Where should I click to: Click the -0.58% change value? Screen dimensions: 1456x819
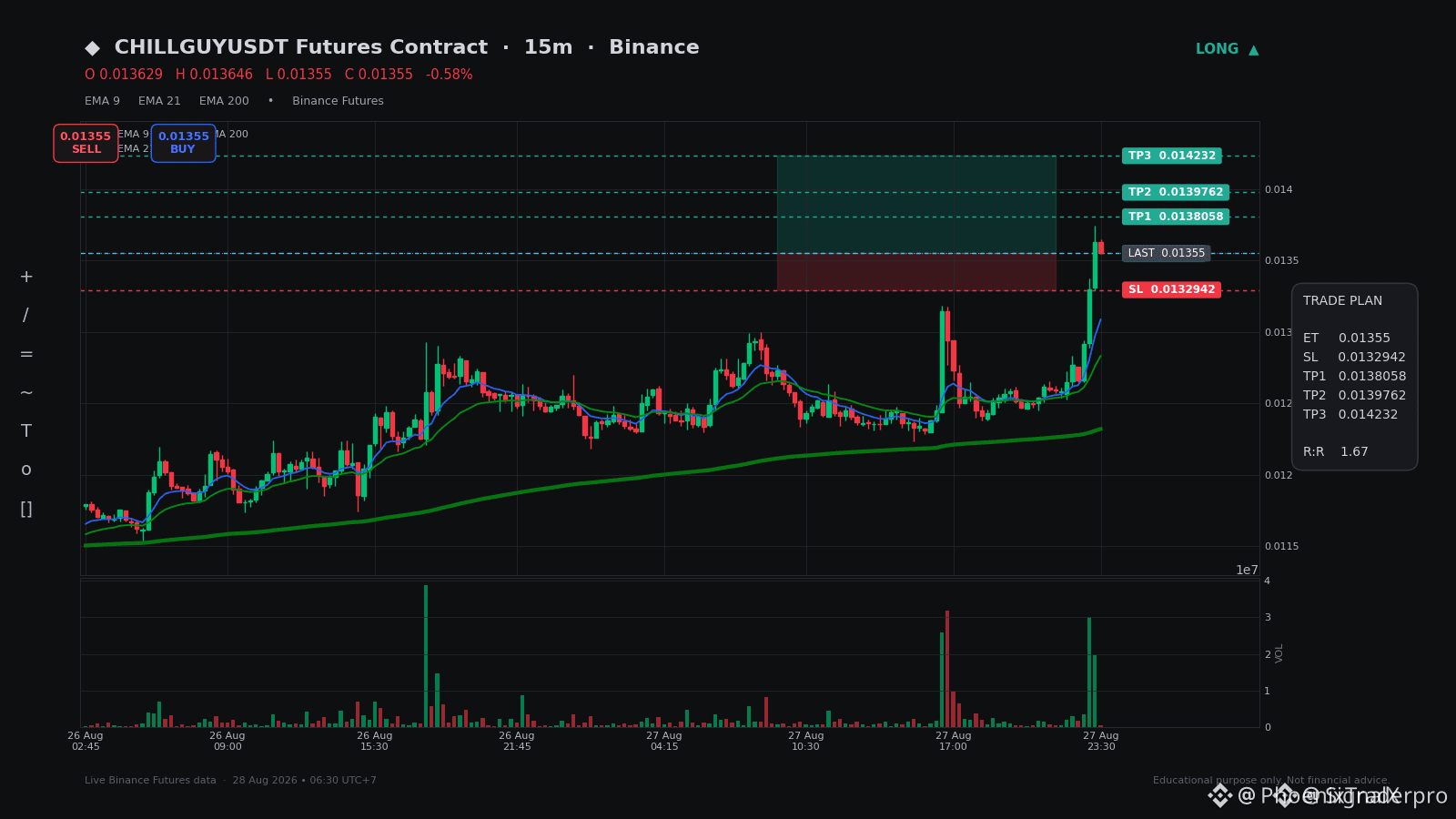coord(450,75)
